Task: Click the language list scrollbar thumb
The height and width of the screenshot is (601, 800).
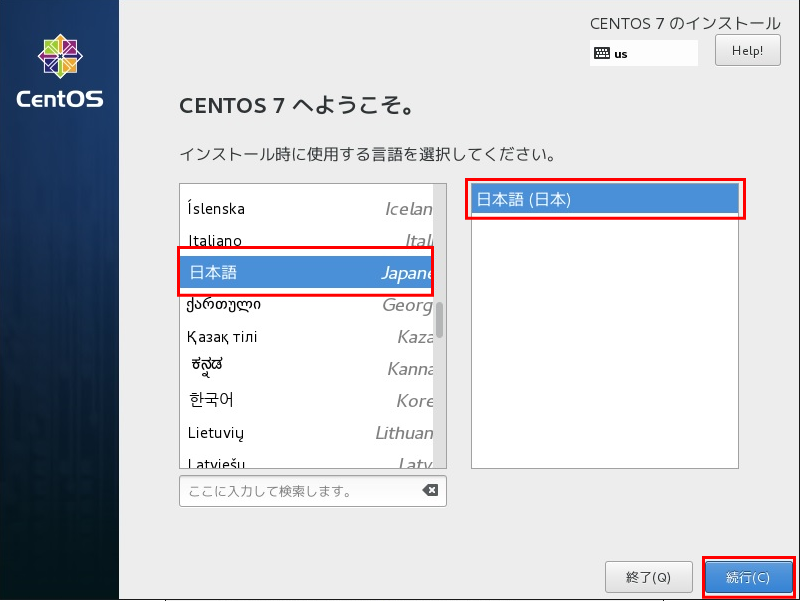Action: (x=439, y=320)
